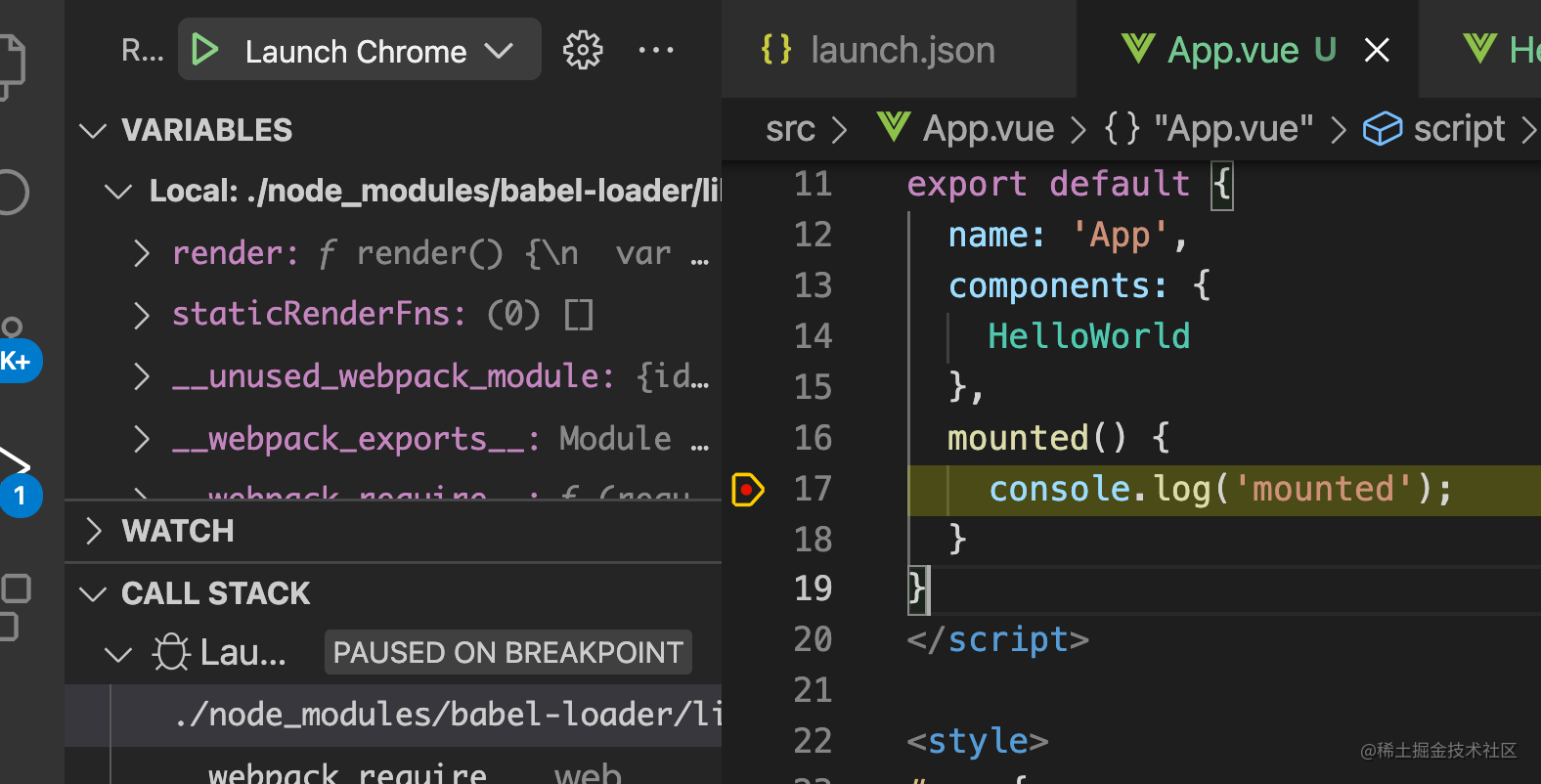The height and width of the screenshot is (784, 1541).
Task: Expand the __webpack_exports__ Module variable
Action: click(x=142, y=439)
